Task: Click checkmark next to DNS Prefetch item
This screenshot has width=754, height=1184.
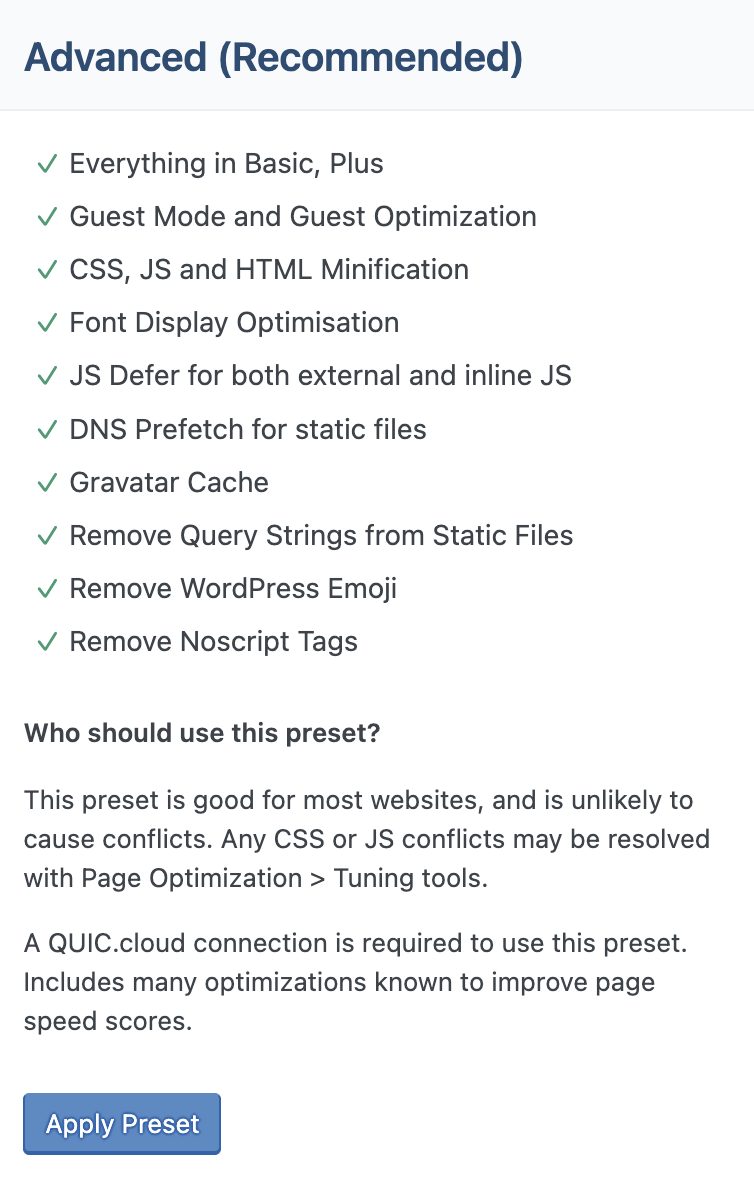Action: pyautogui.click(x=46, y=430)
